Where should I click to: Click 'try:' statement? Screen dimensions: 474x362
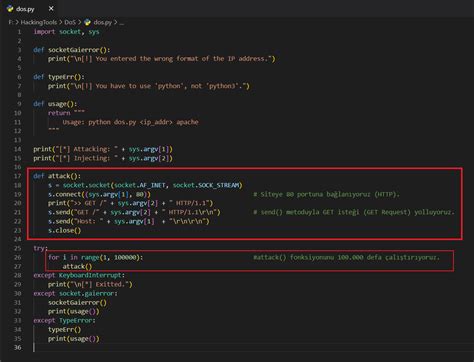pos(41,248)
